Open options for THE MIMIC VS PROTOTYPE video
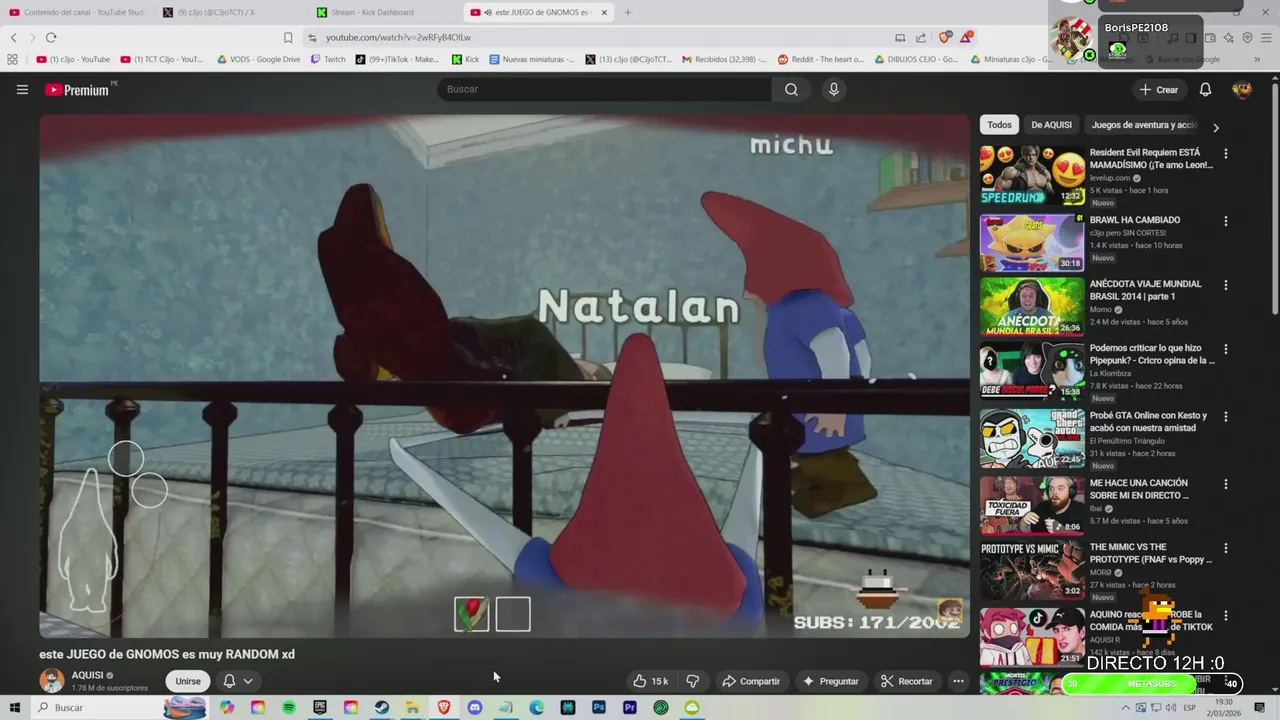 [1225, 549]
